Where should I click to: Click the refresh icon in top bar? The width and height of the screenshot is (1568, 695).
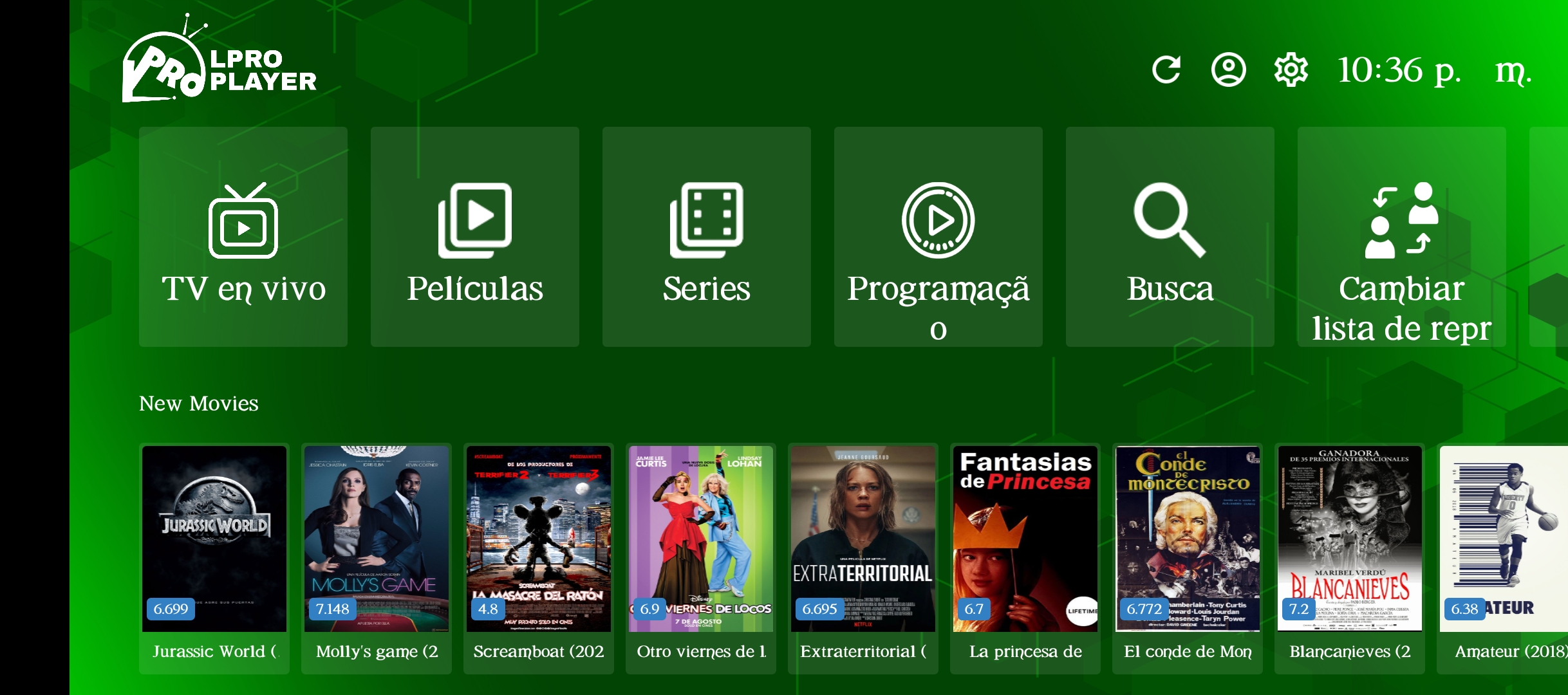click(1166, 69)
